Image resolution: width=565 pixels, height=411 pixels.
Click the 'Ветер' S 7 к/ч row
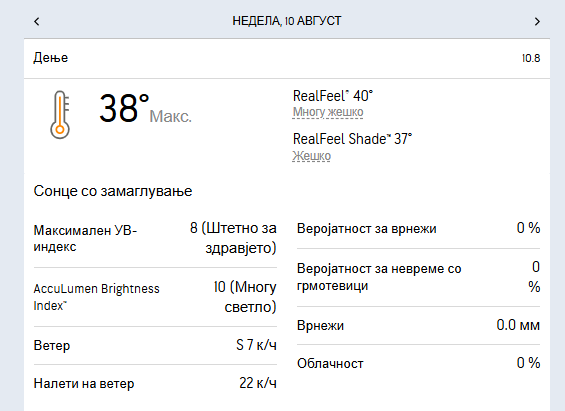pos(155,345)
